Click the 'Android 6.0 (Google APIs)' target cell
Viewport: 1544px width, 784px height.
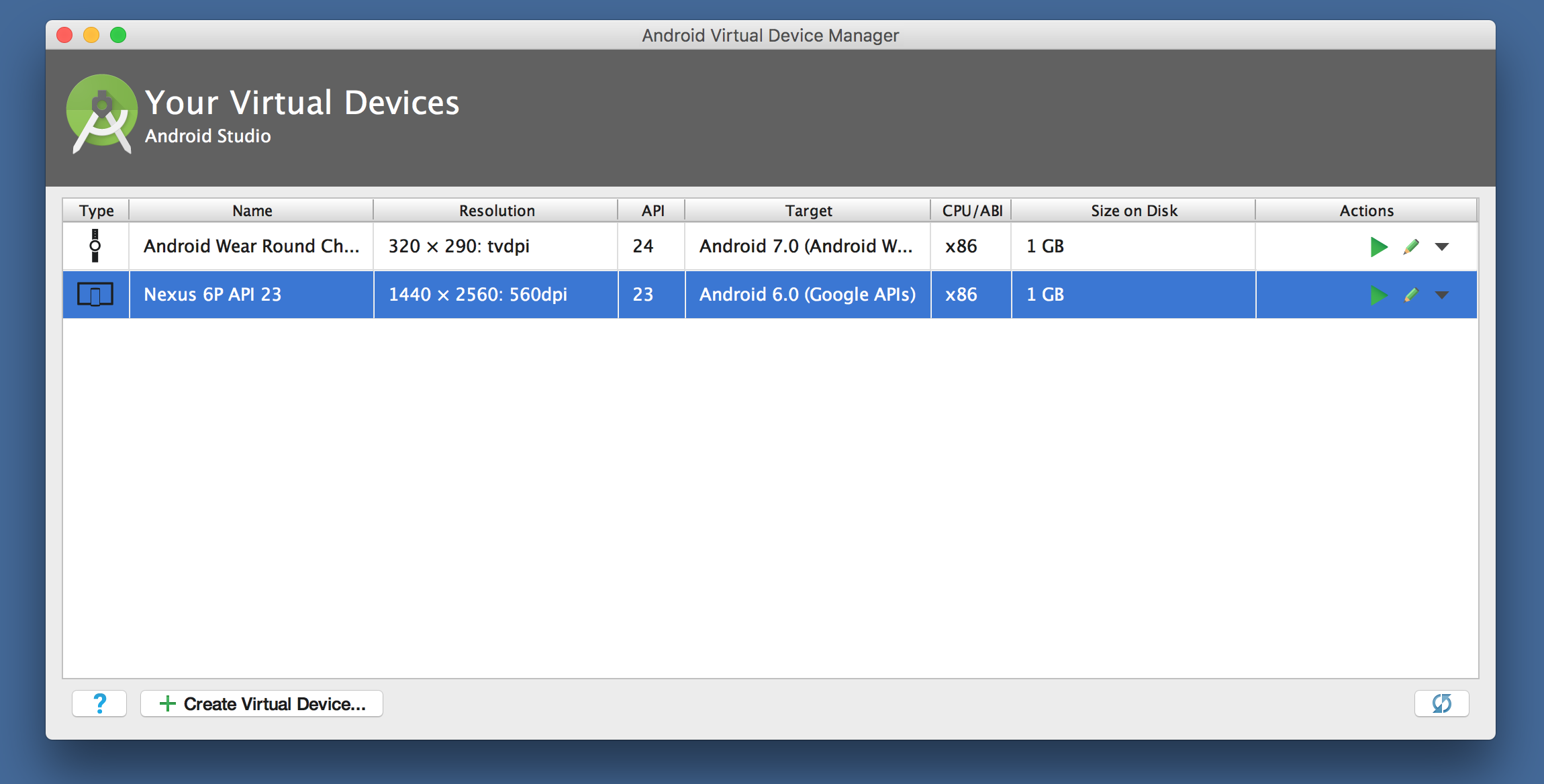click(808, 295)
